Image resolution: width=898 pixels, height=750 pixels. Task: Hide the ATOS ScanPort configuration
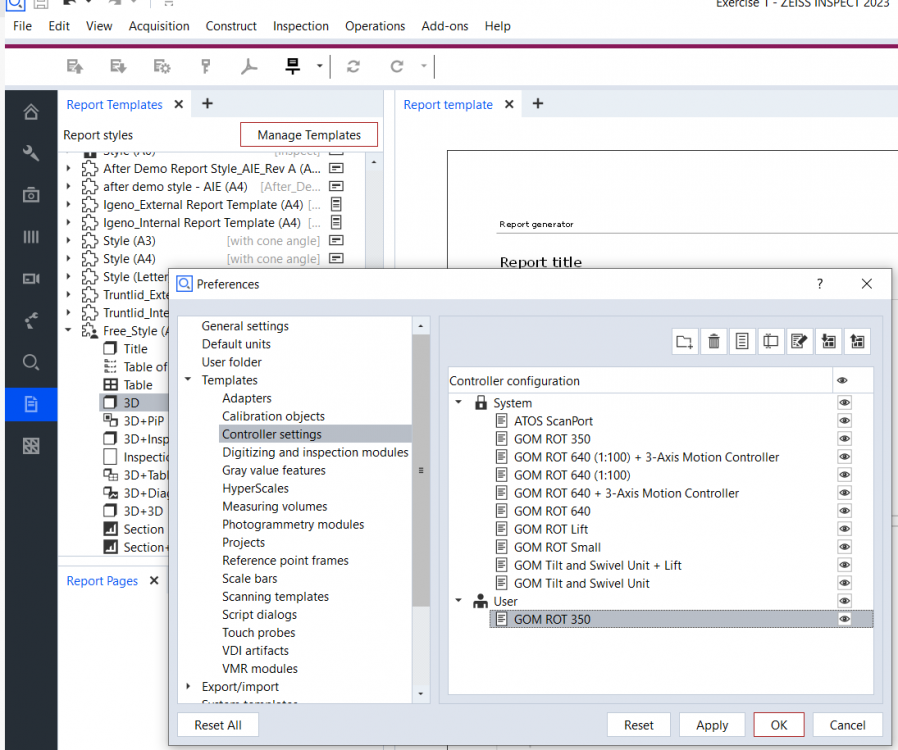point(844,421)
